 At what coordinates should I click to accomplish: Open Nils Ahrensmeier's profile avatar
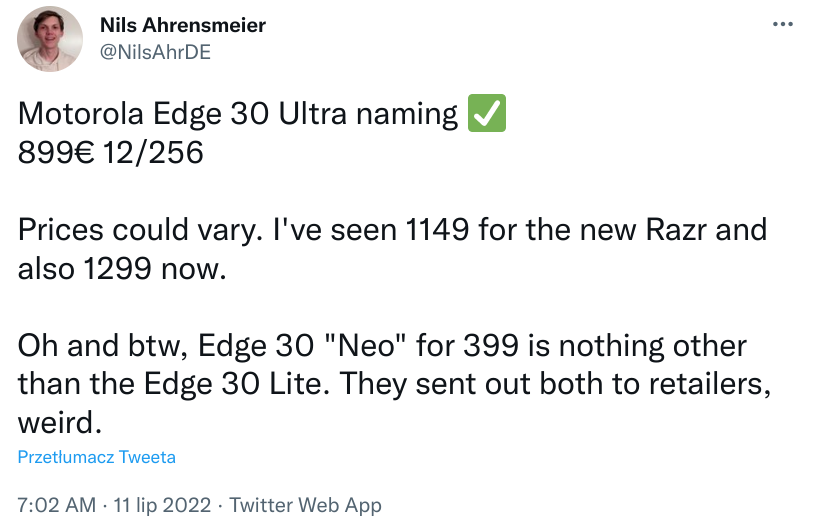49,39
